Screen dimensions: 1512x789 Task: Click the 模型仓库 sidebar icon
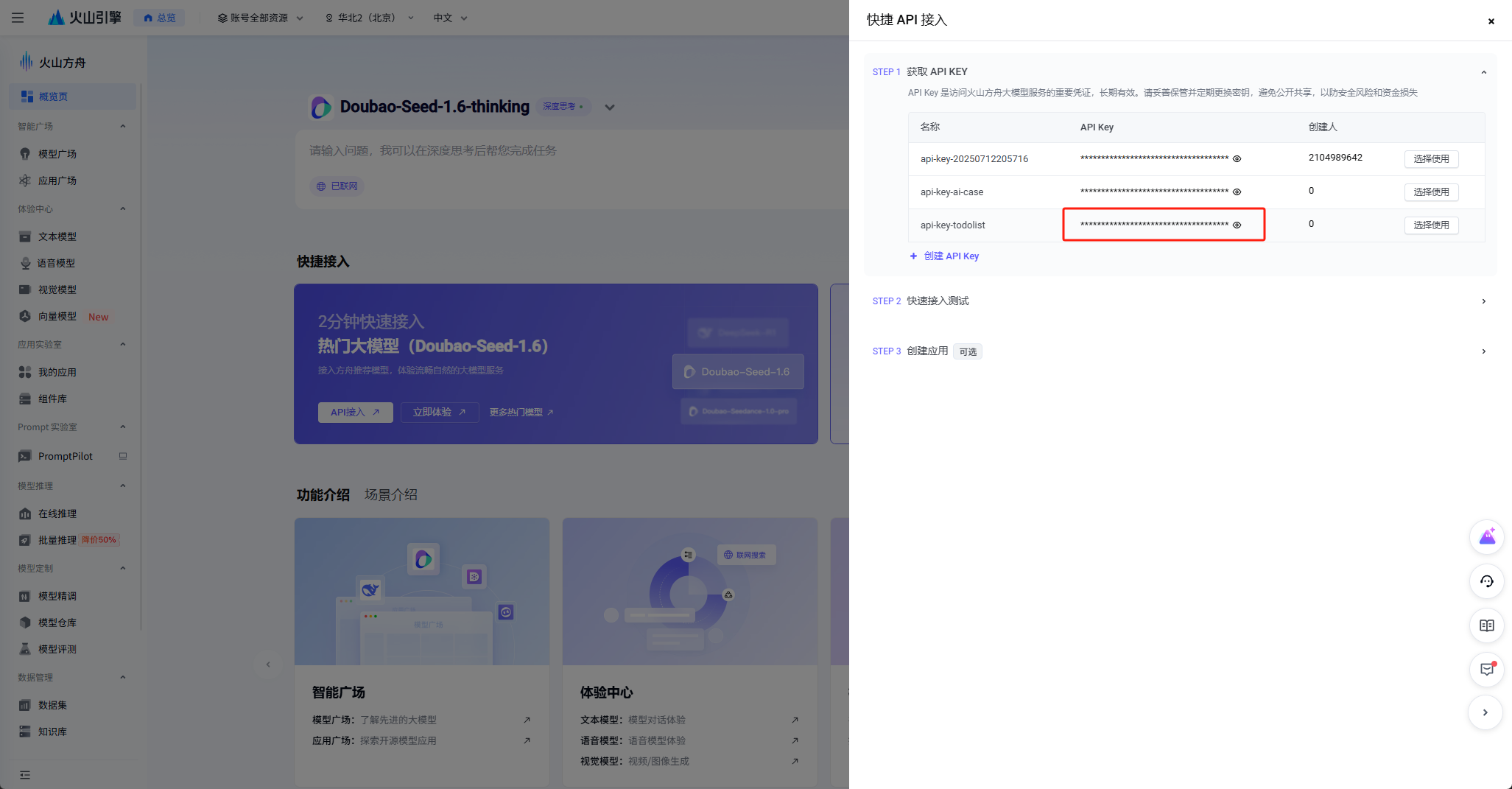pyautogui.click(x=25, y=623)
